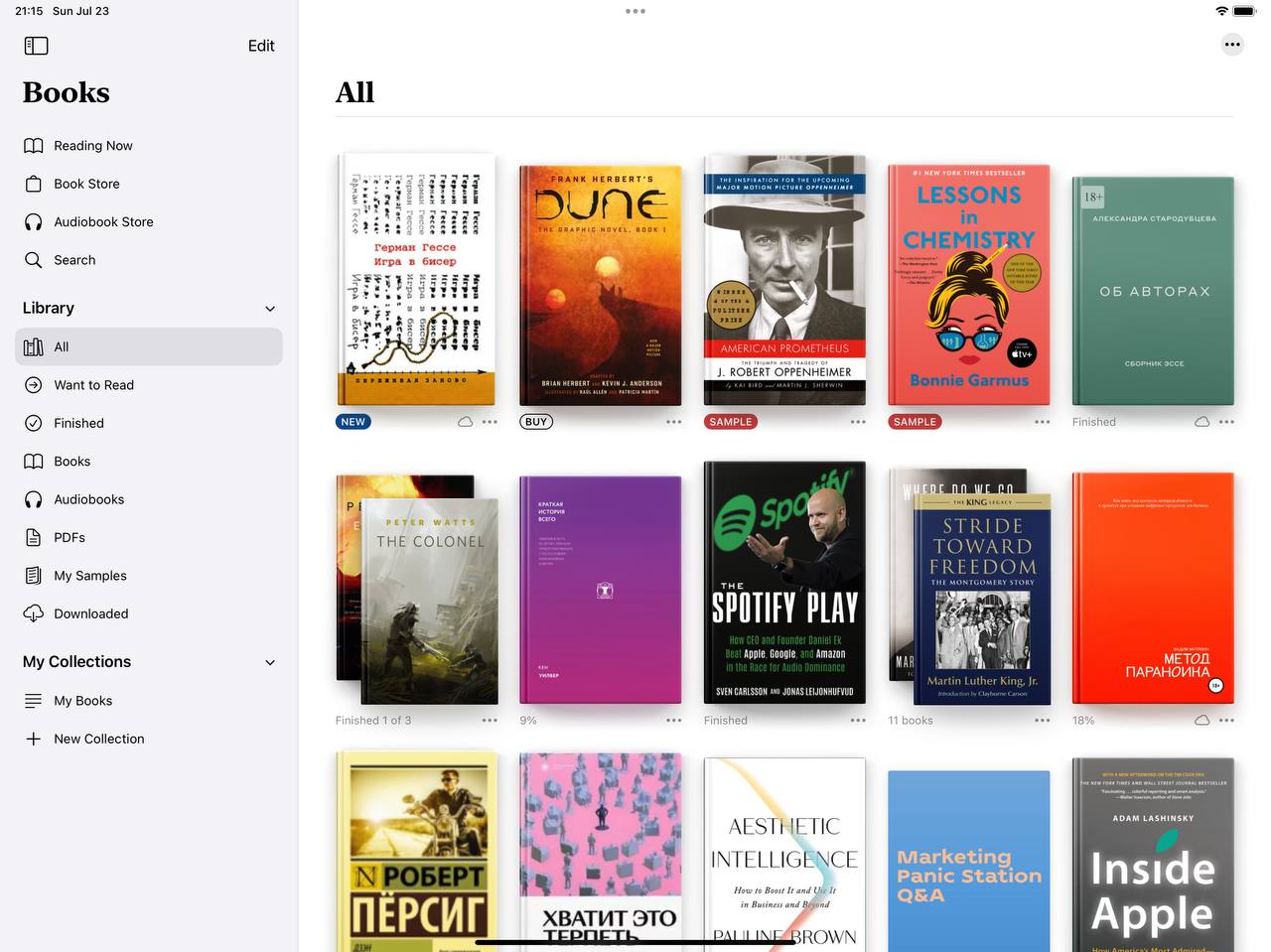
Task: Open more options for The Spotify Play
Action: click(x=858, y=721)
